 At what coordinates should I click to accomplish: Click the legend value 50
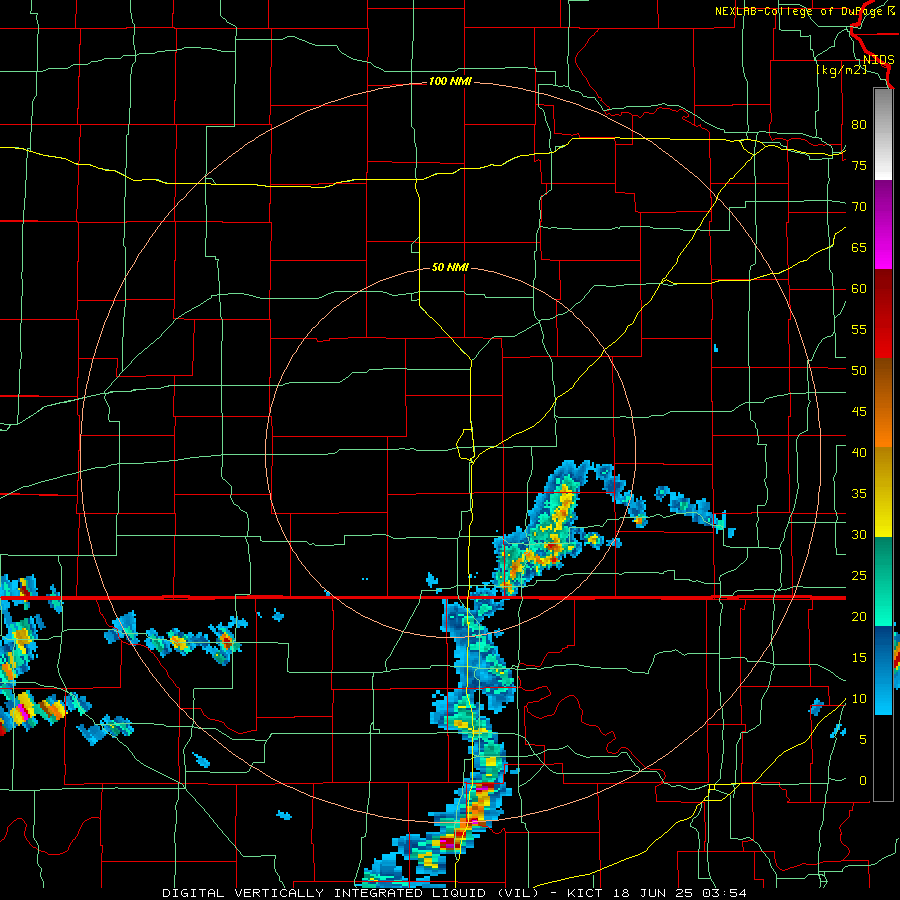coord(859,371)
